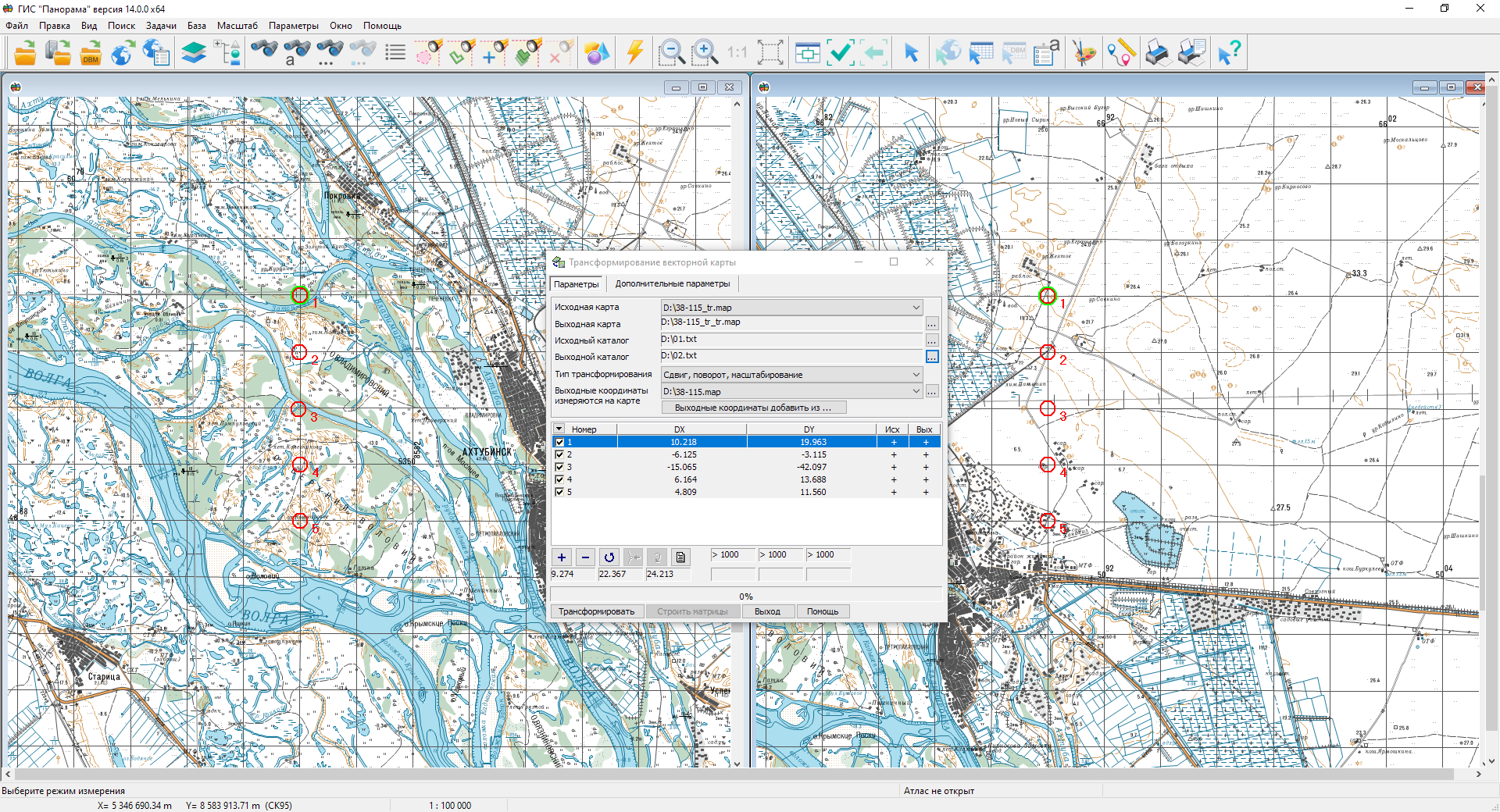This screenshot has width=1500, height=812.
Task: Click the first printer icon in toolbar
Action: click(x=1157, y=53)
